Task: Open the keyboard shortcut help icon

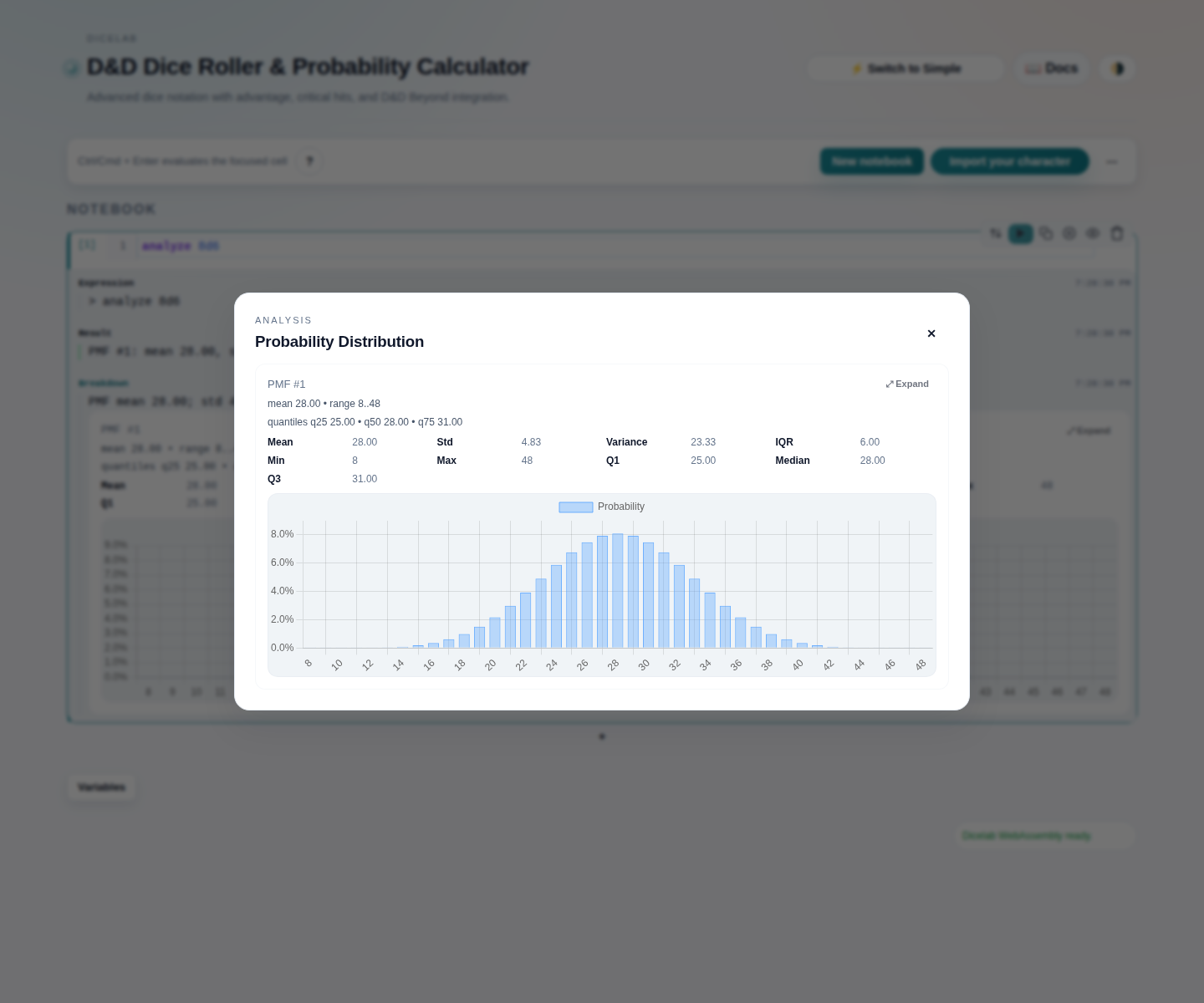Action: 309,160
